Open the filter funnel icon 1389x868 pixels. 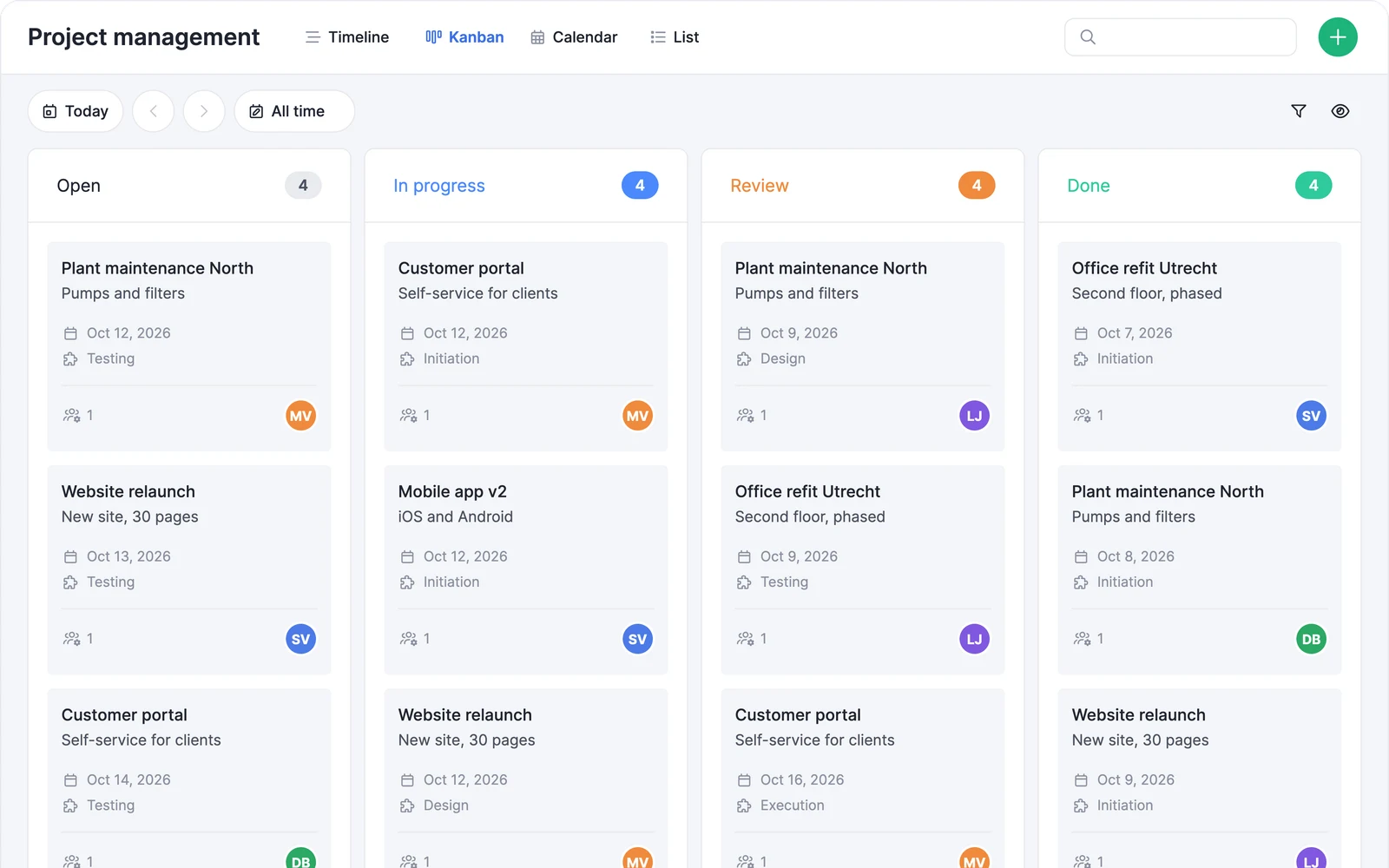(x=1299, y=111)
